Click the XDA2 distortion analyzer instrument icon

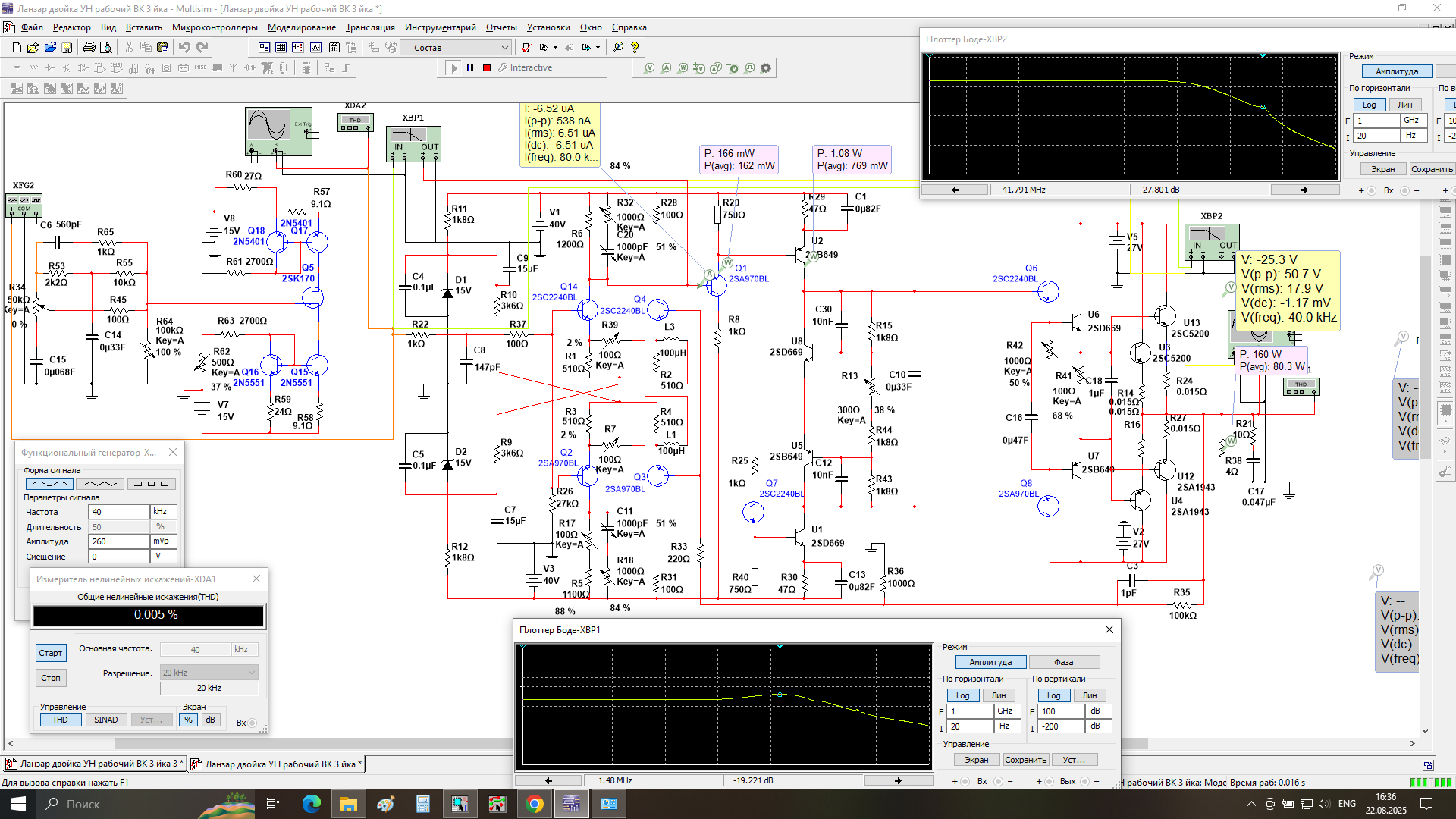pyautogui.click(x=355, y=121)
